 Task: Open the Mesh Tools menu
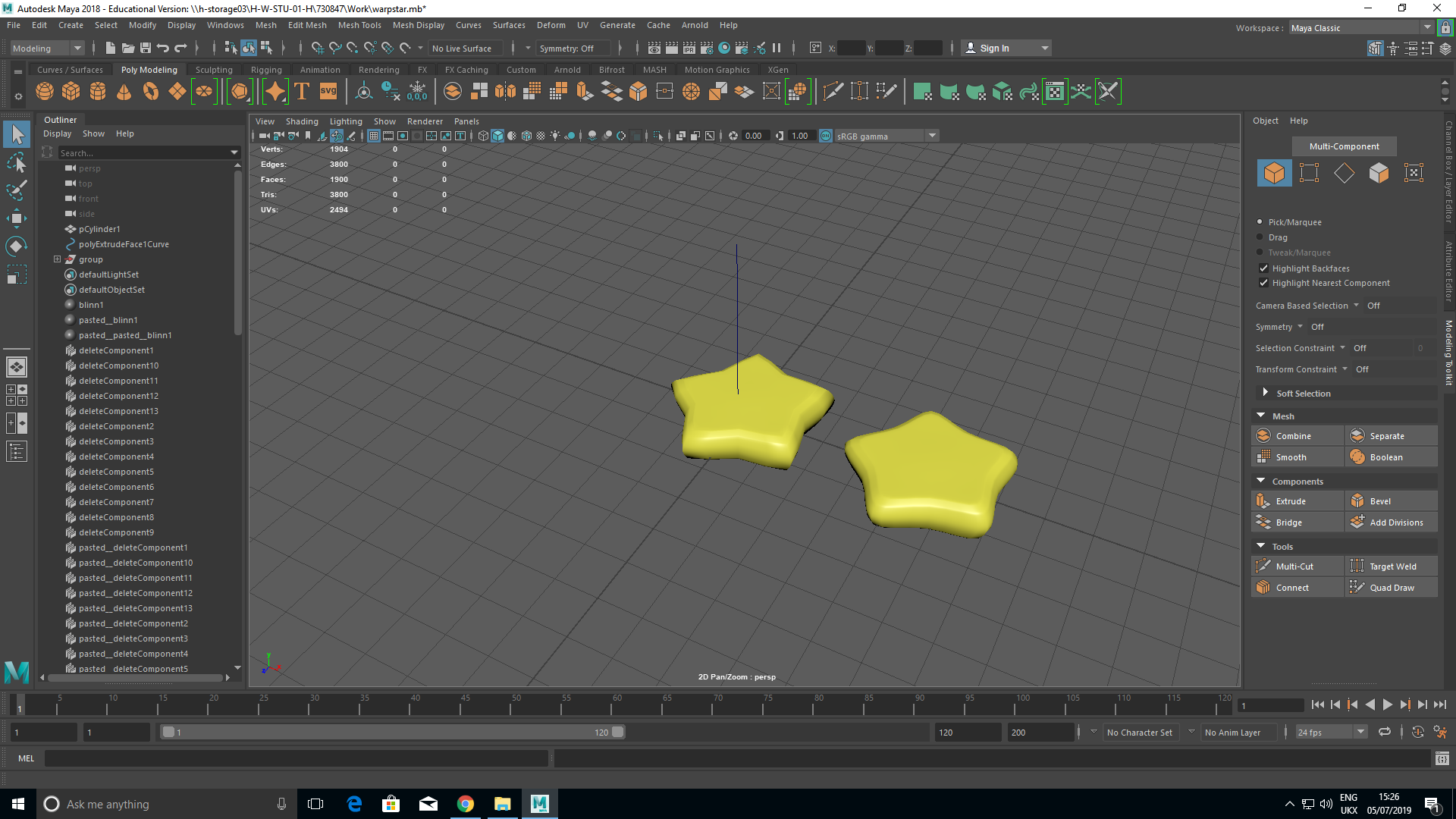[x=359, y=25]
